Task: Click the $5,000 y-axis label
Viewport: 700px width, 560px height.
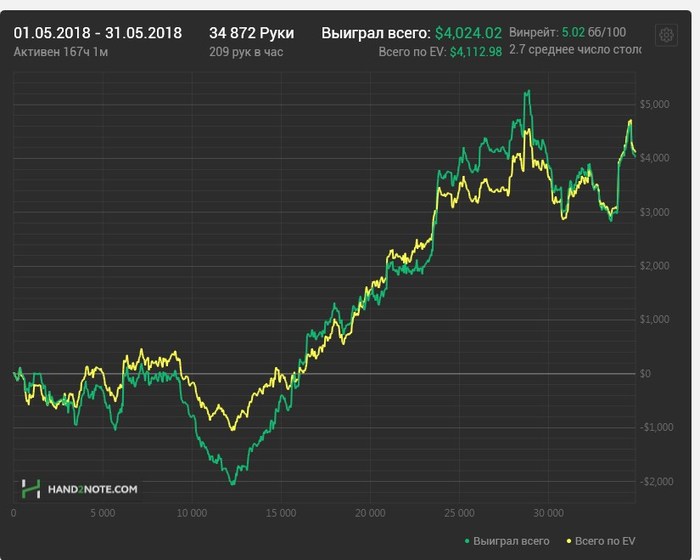Action: point(654,104)
